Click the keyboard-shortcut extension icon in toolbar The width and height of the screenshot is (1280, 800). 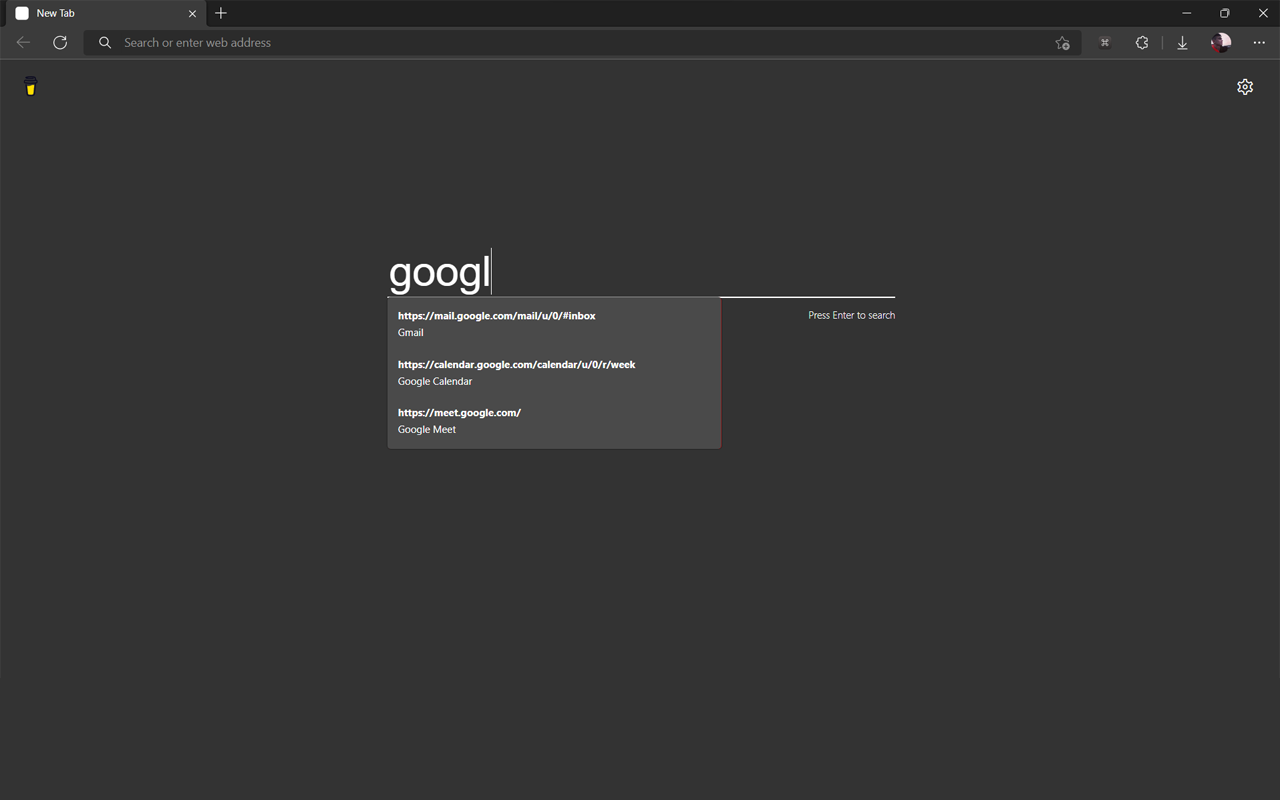[x=1105, y=42]
